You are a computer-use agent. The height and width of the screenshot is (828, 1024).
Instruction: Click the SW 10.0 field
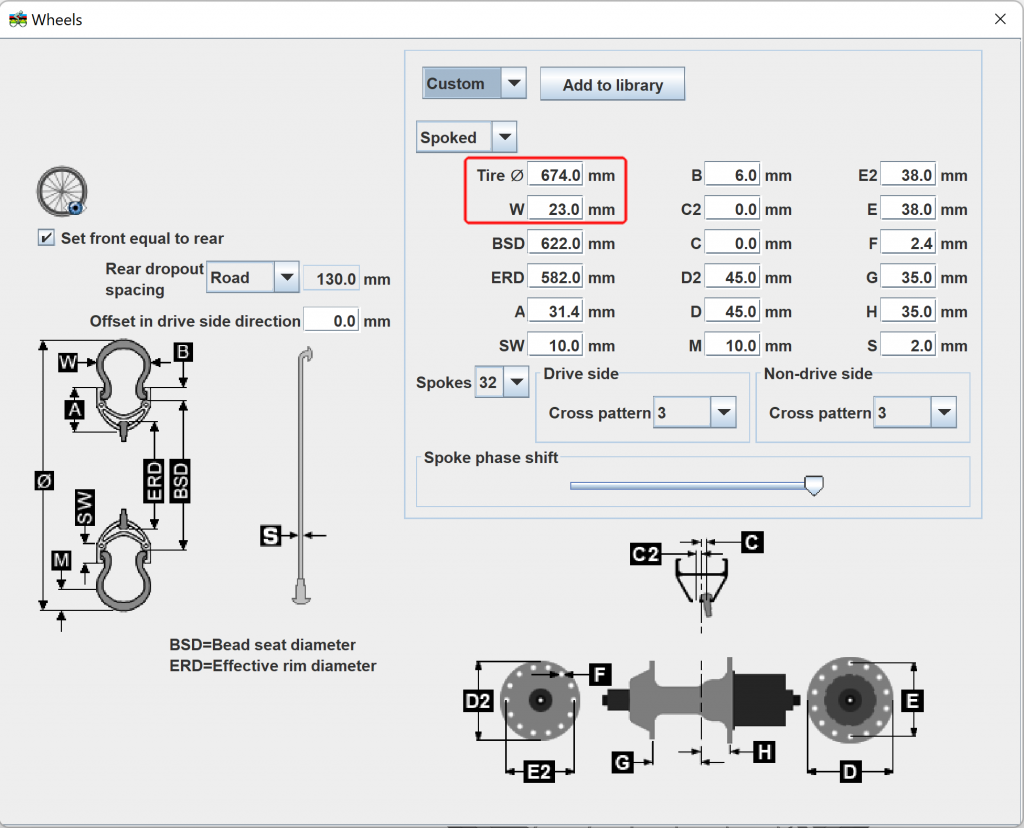coord(554,345)
